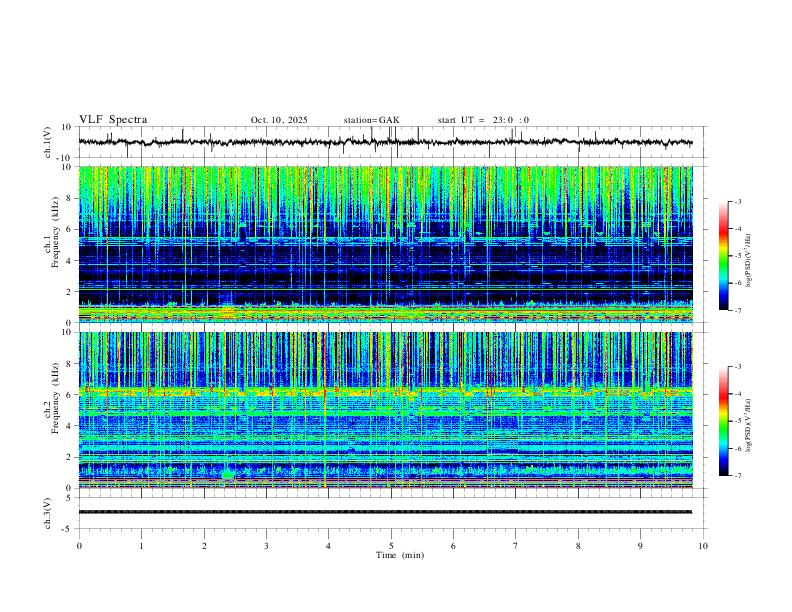
Task: Click the "-3" label on upper colorbar
Action: 737,201
